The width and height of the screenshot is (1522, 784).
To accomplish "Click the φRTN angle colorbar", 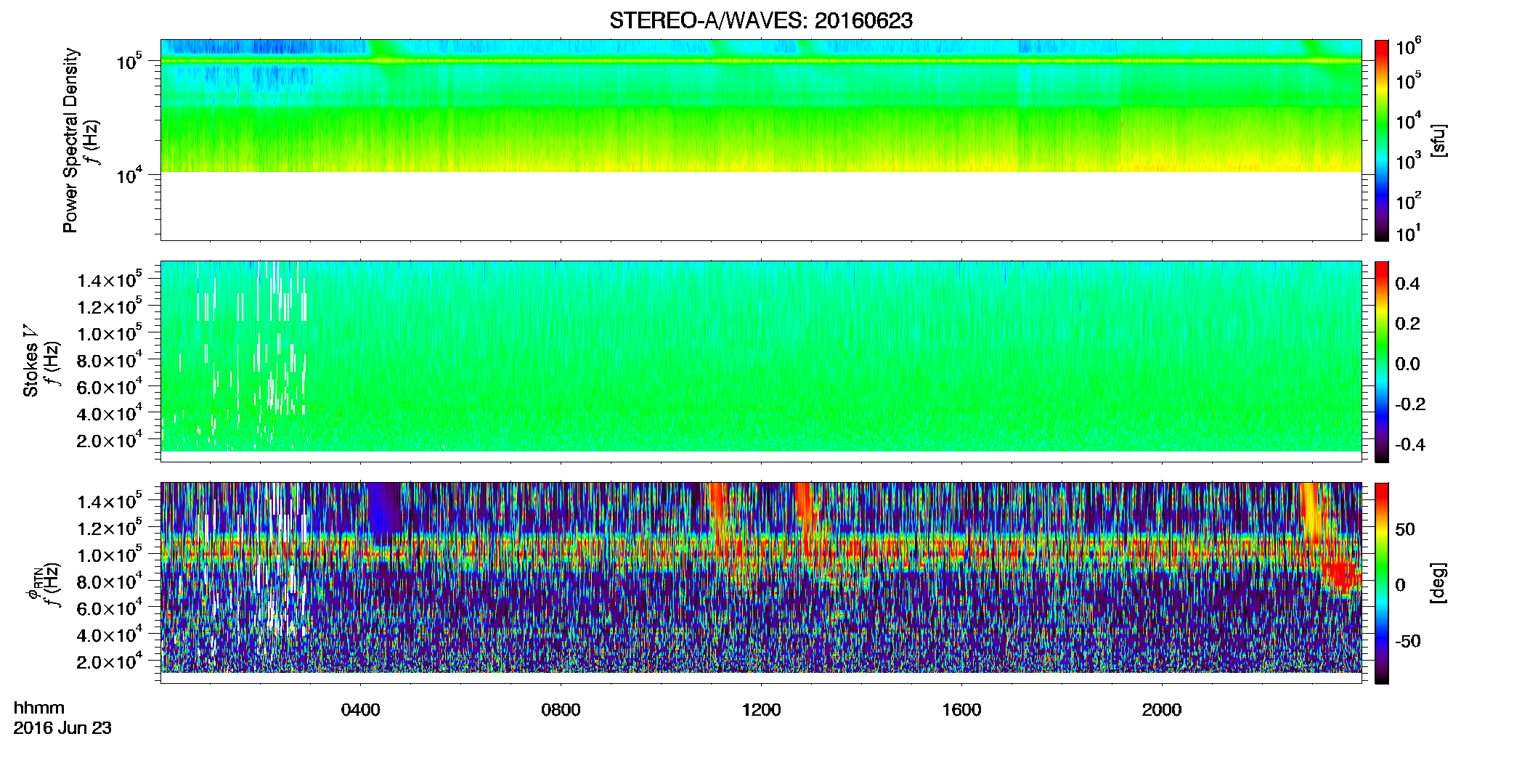I will [1382, 583].
